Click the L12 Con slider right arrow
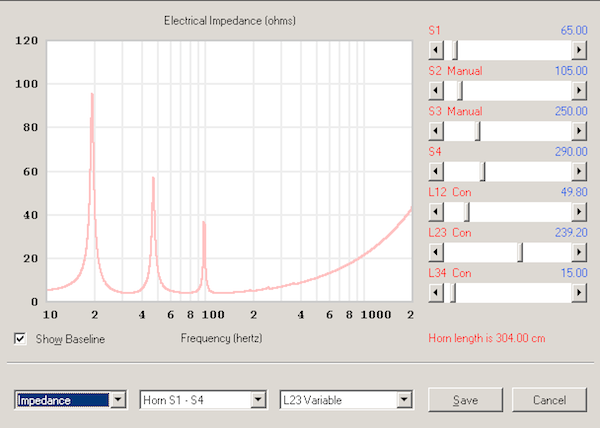This screenshot has width=600, height=428. (579, 212)
